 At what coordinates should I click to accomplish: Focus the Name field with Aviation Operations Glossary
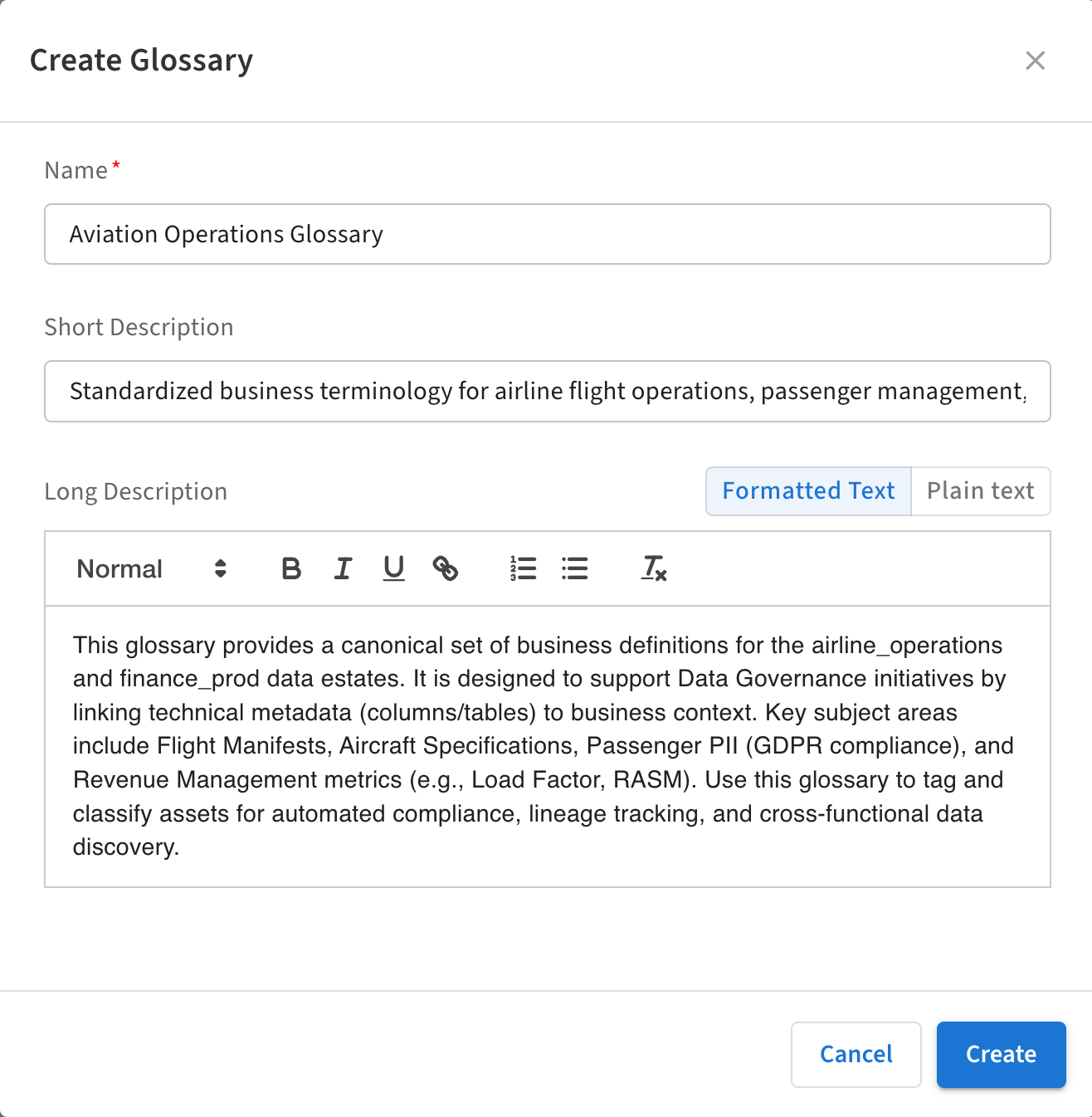tap(547, 234)
